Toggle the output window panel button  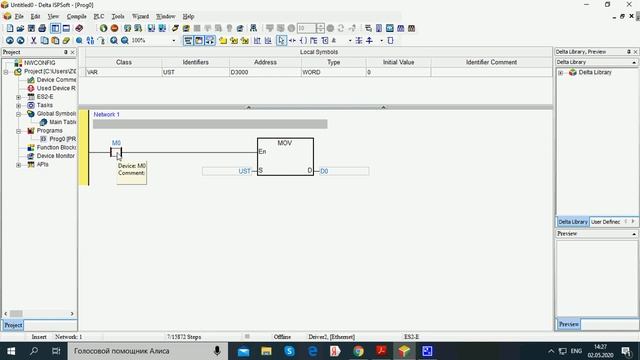click(x=66, y=28)
